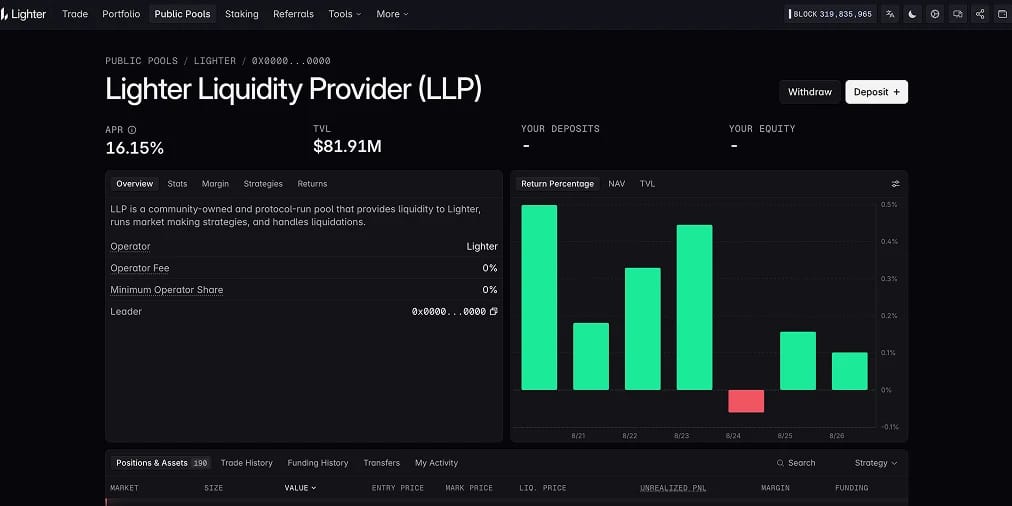Open the Referrals page
The image size is (1012, 506).
(x=293, y=14)
